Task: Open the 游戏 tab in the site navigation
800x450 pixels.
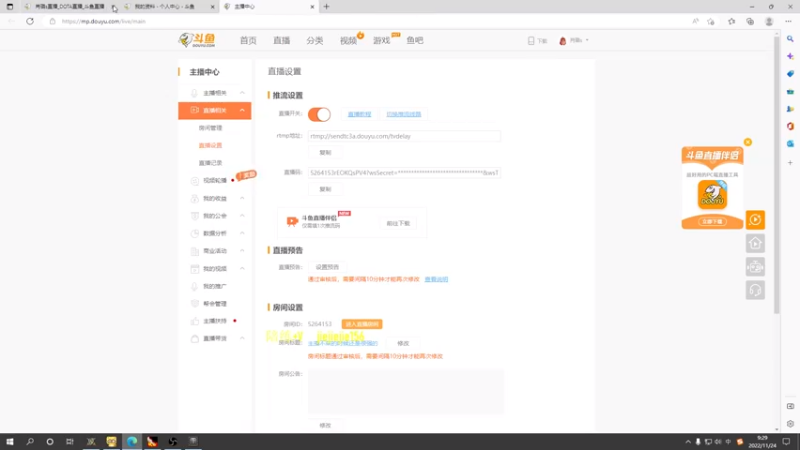Action: pos(382,40)
